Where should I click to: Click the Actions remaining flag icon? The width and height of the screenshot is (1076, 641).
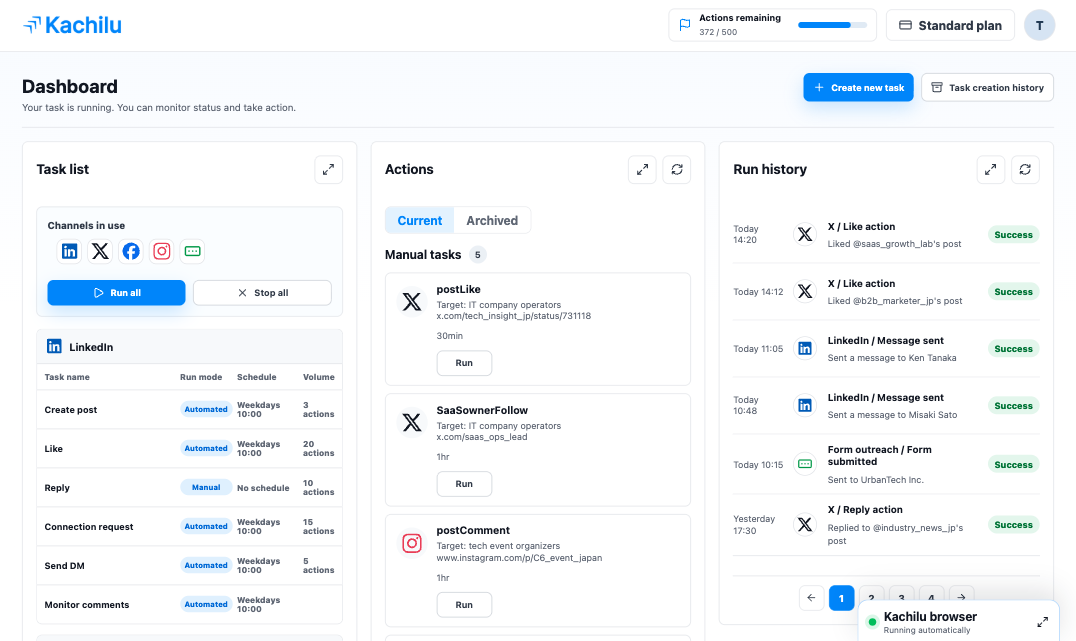click(x=684, y=25)
